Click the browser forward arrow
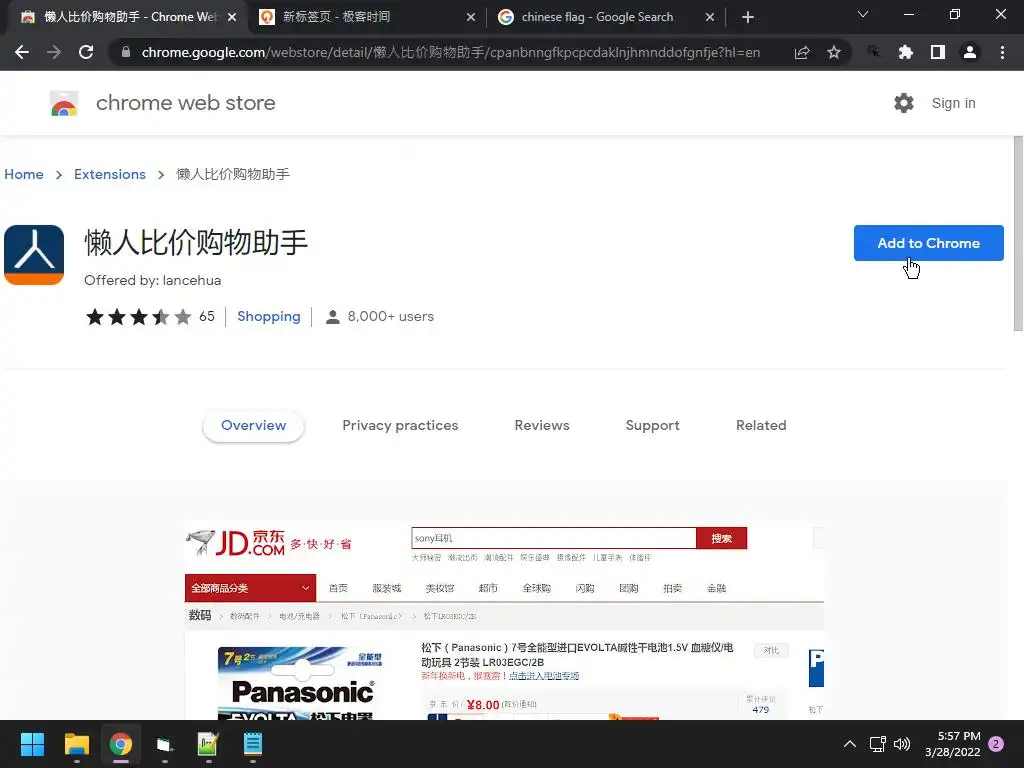1024x768 pixels. (x=54, y=52)
